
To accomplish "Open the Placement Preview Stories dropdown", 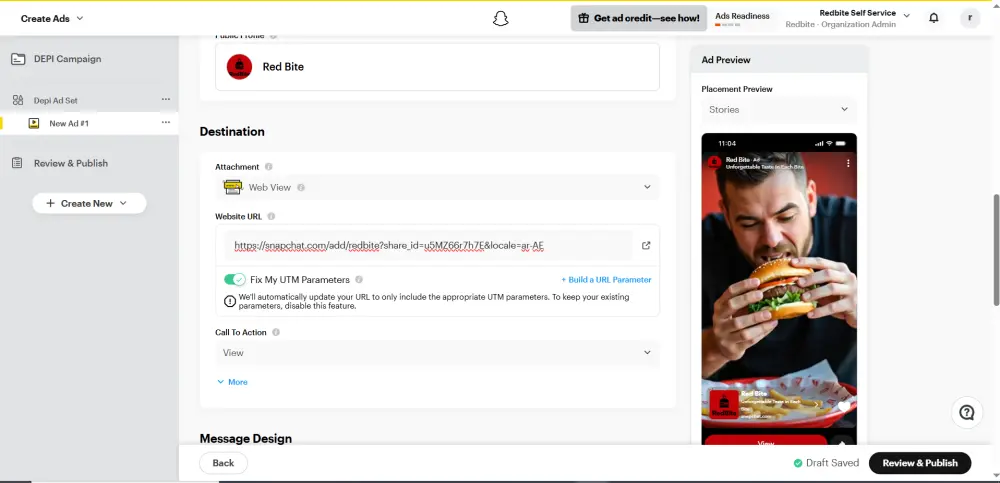I will [779, 110].
